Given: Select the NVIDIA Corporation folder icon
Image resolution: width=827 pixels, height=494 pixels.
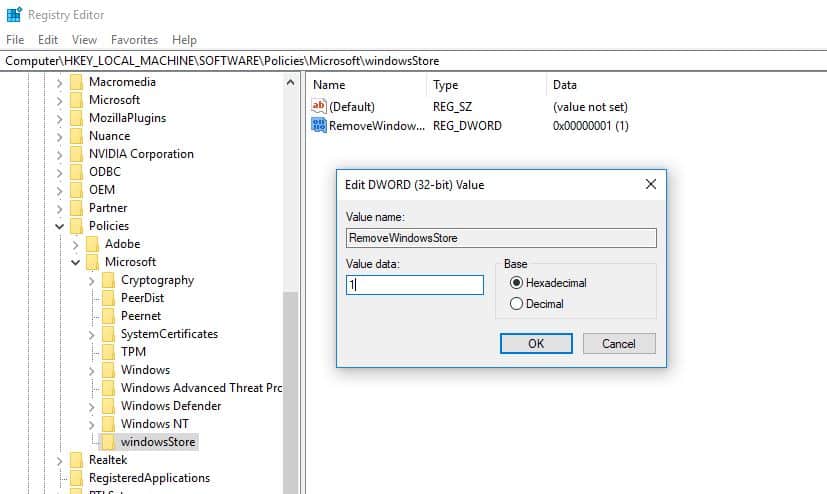Looking at the screenshot, I should pos(76,153).
